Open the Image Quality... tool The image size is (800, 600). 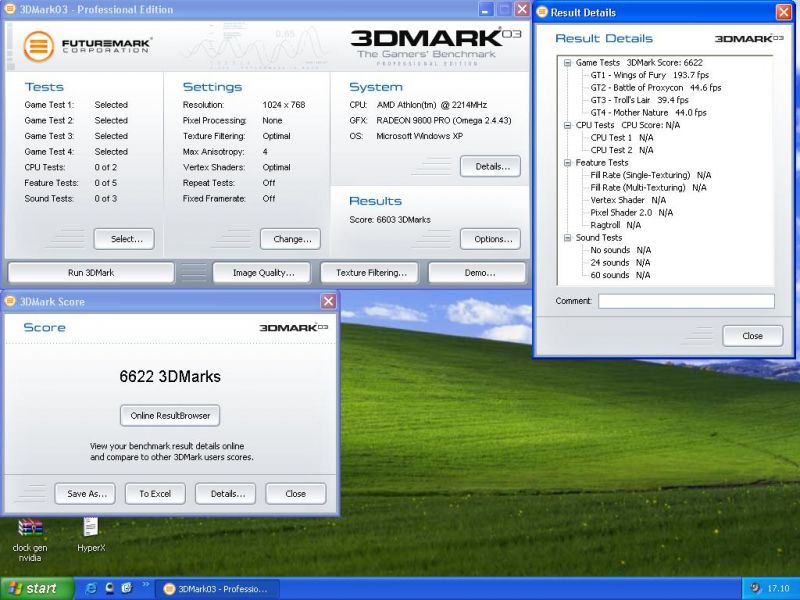coord(262,272)
